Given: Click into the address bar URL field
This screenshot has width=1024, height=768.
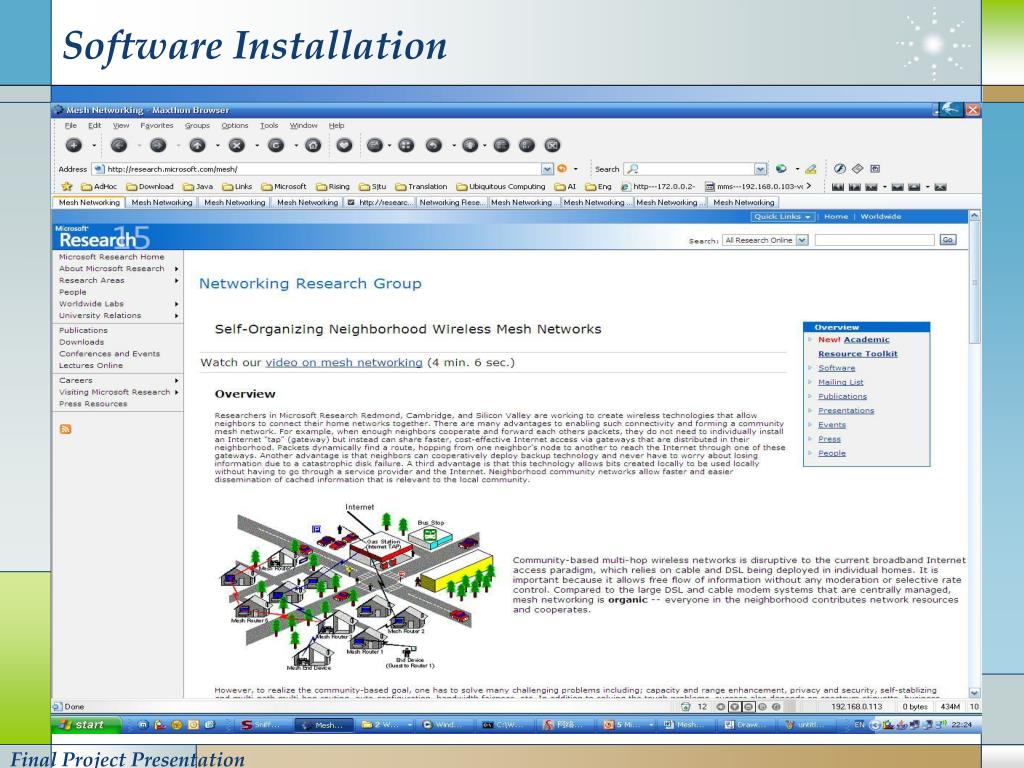Looking at the screenshot, I should pyautogui.click(x=323, y=169).
